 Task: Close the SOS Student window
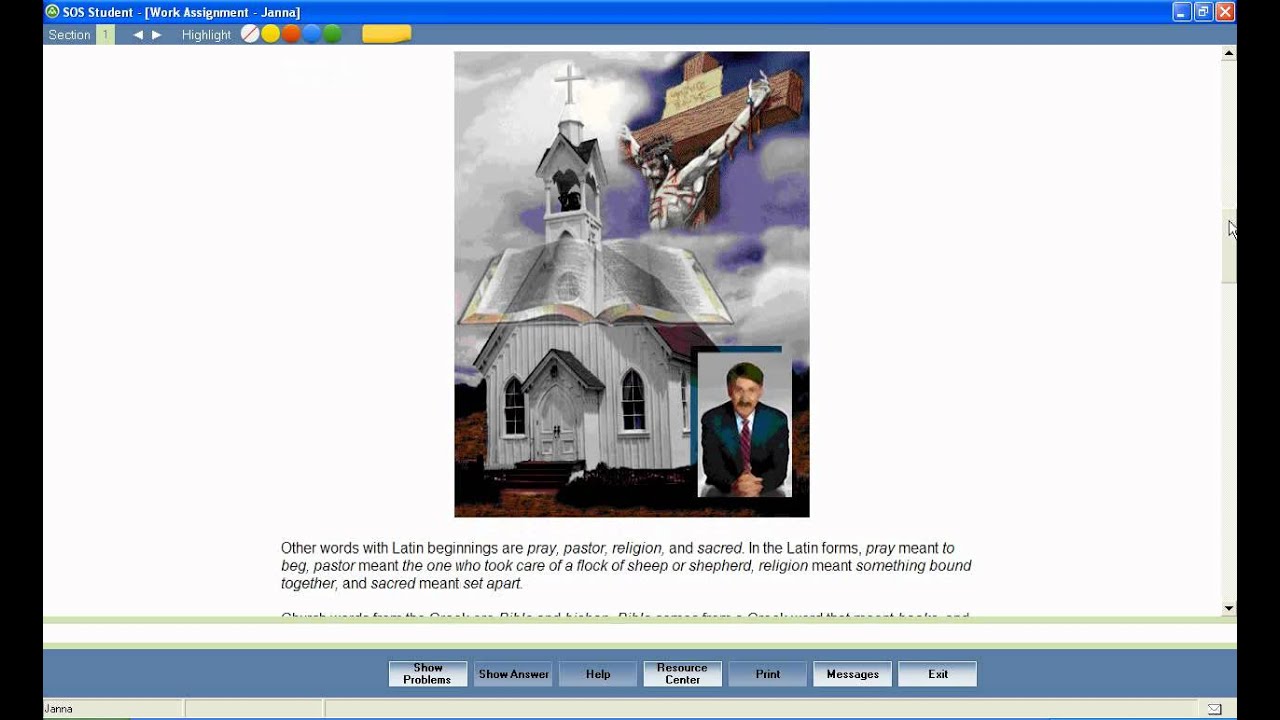(1226, 12)
